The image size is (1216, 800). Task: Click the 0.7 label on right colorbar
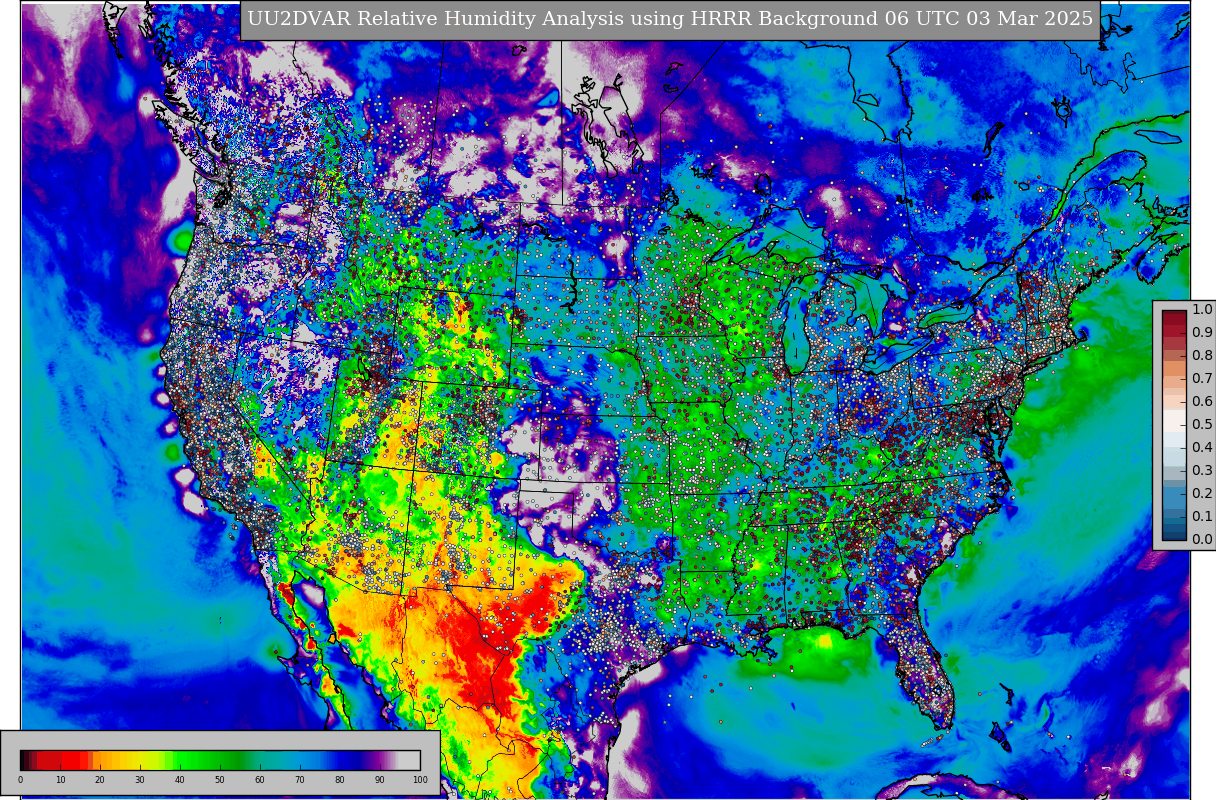(1202, 378)
